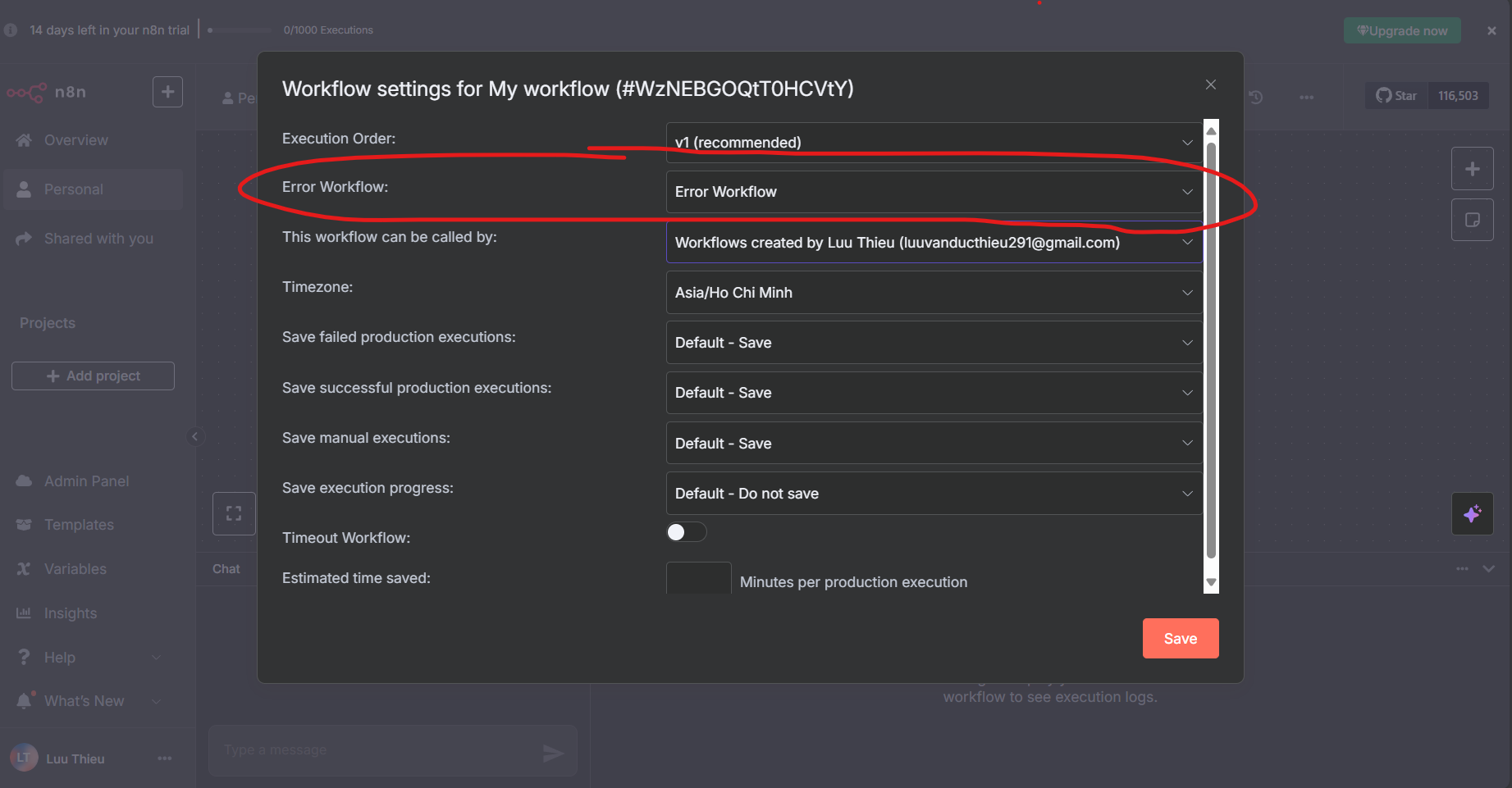The height and width of the screenshot is (788, 1512).
Task: Click the Overview home icon
Action: point(24,140)
